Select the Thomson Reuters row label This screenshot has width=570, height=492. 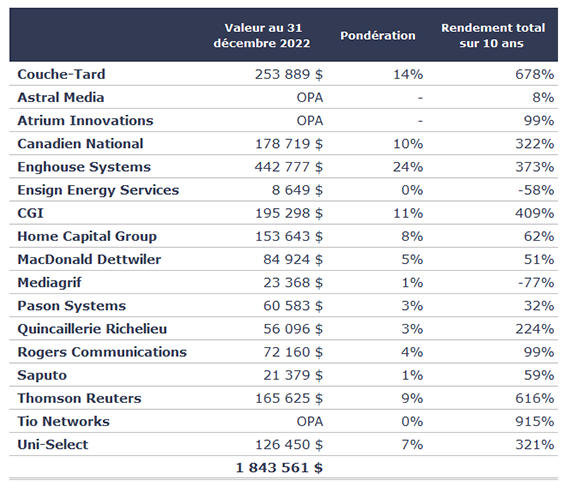coord(79,398)
